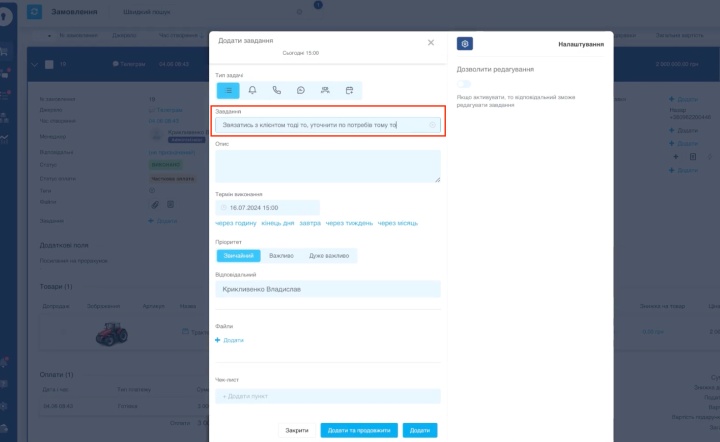
Task: Click the notification badge in top bar
Action: coord(318,5)
